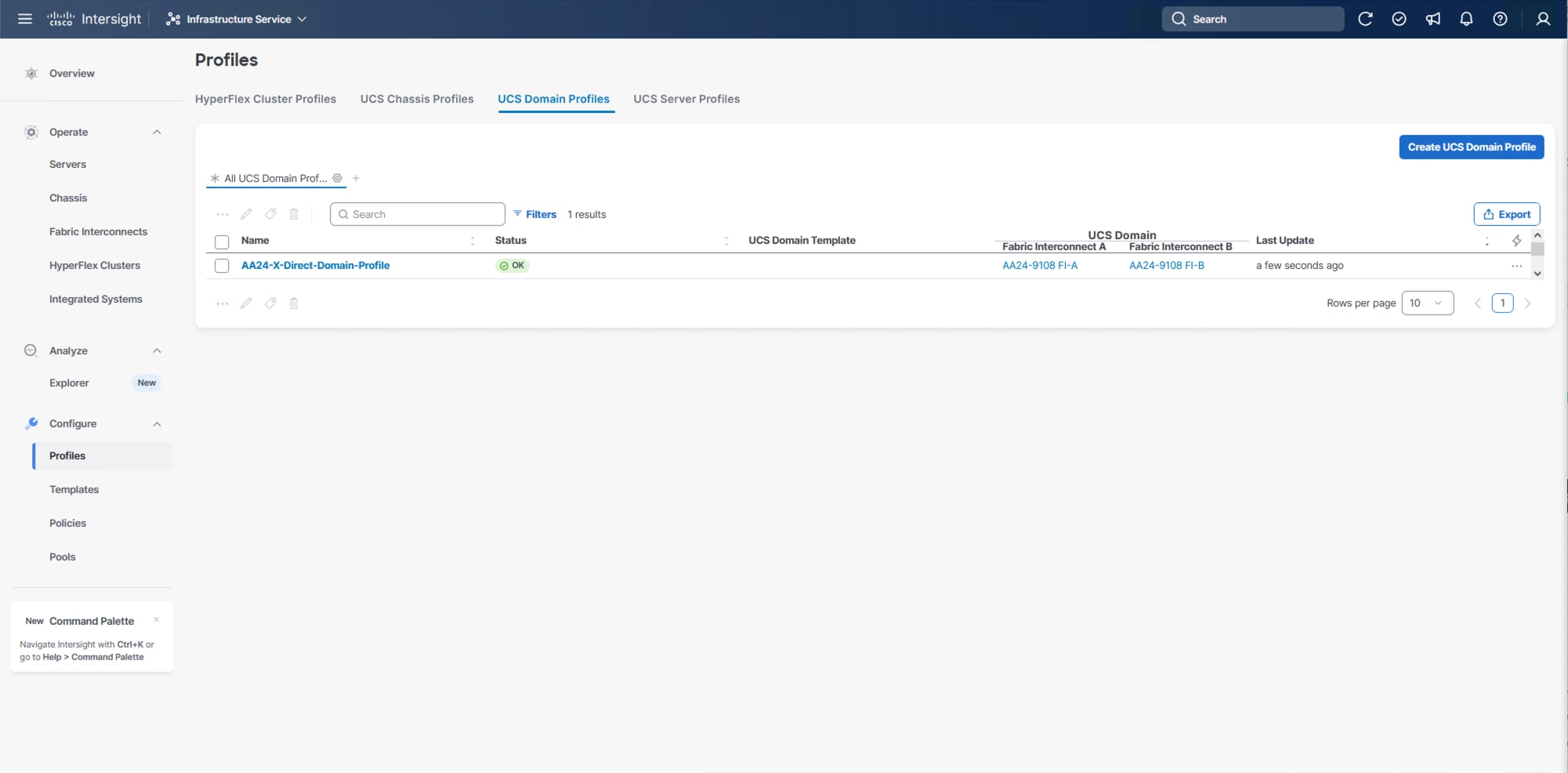Open the notifications bell
This screenshot has width=1568, height=773.
tap(1466, 19)
